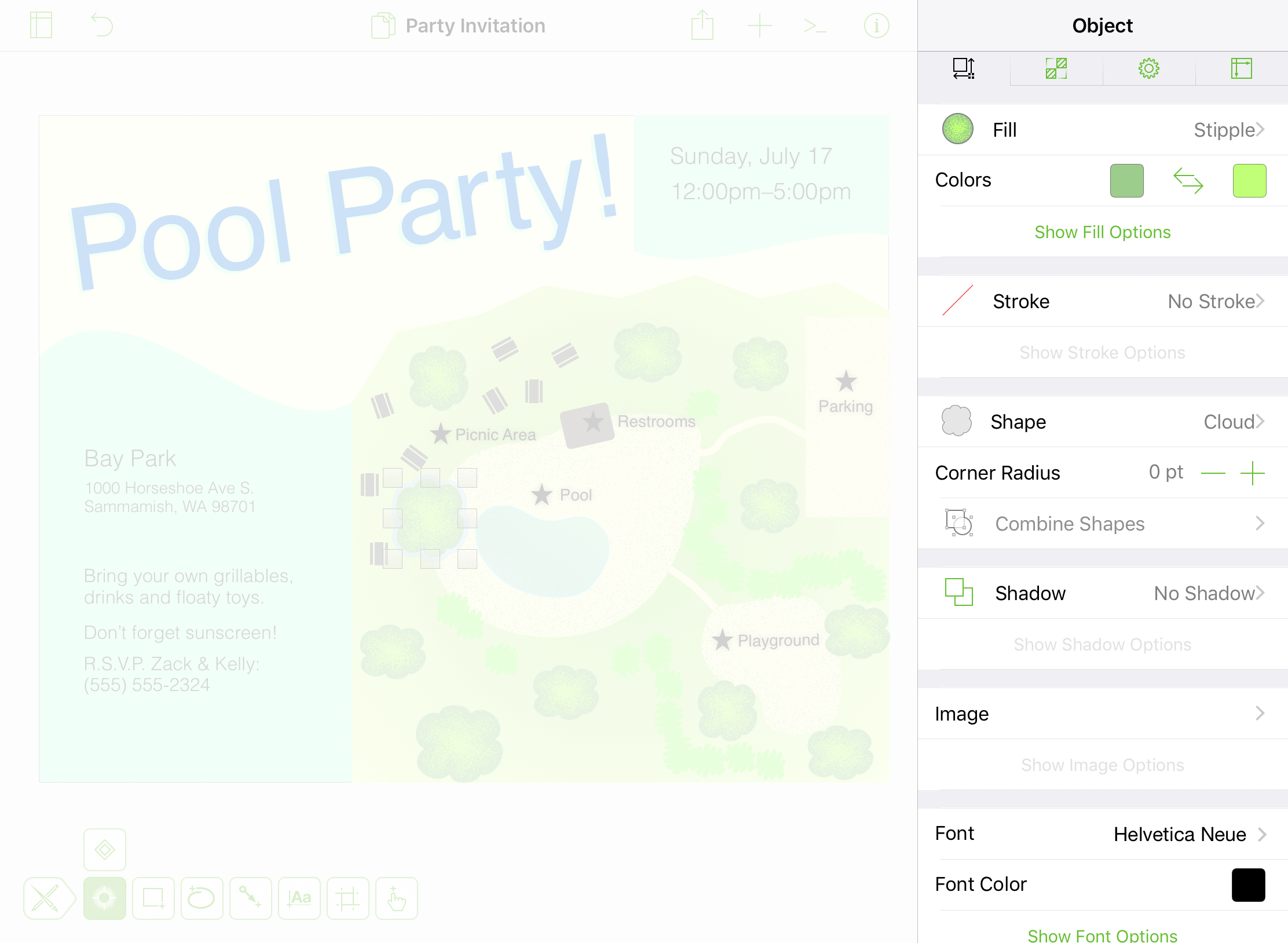This screenshot has width=1288, height=943.
Task: Select the Artboard tool
Action: [x=347, y=898]
